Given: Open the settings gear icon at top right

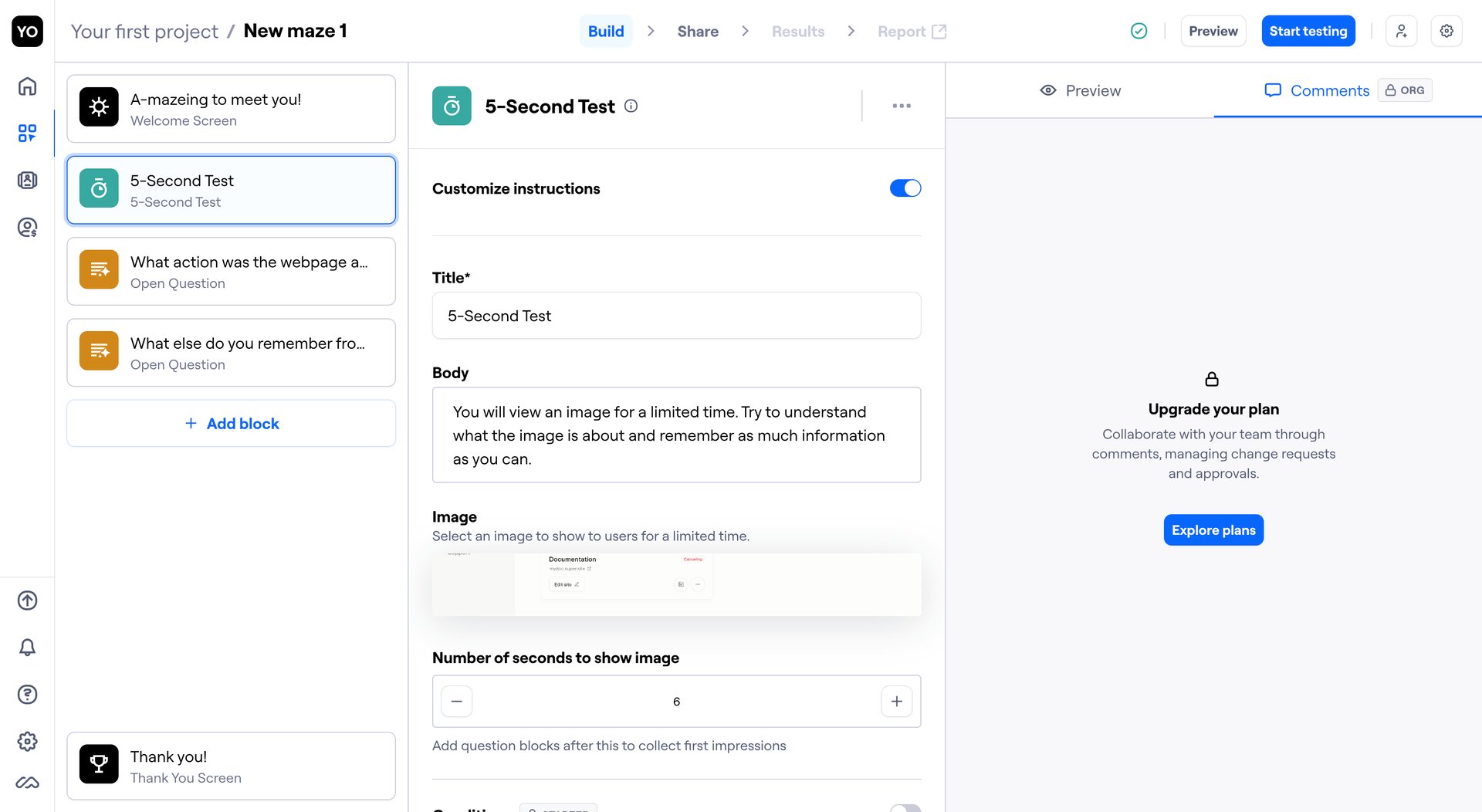Looking at the screenshot, I should tap(1447, 31).
